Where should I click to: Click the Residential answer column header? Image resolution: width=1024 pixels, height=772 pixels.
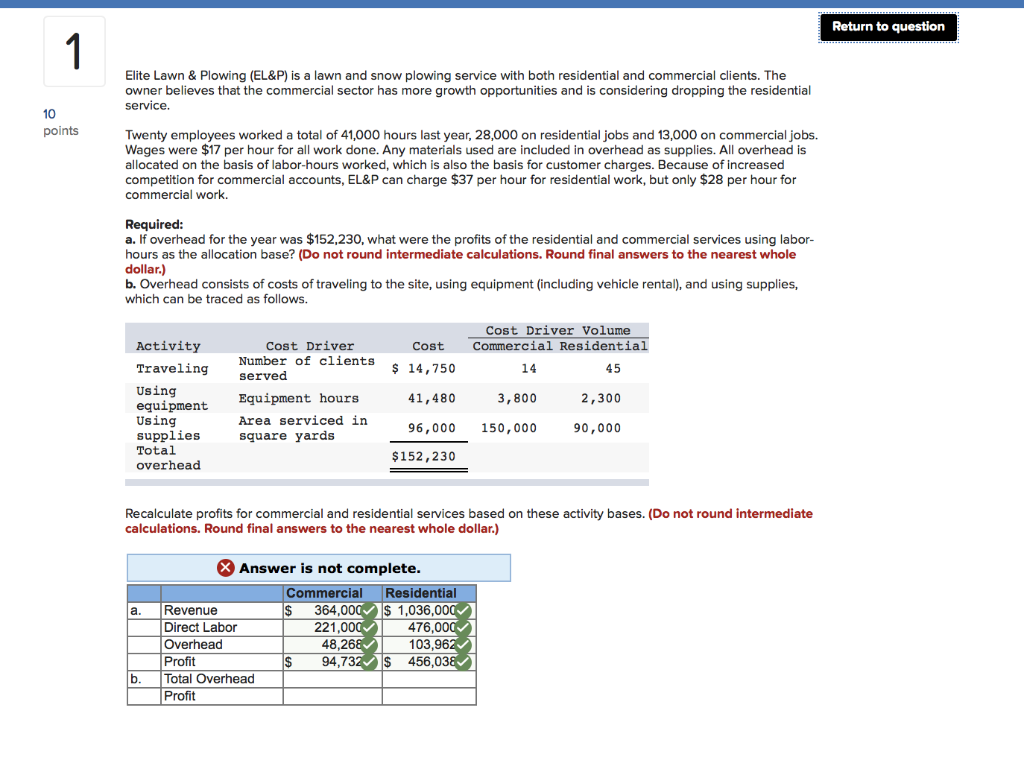point(429,593)
